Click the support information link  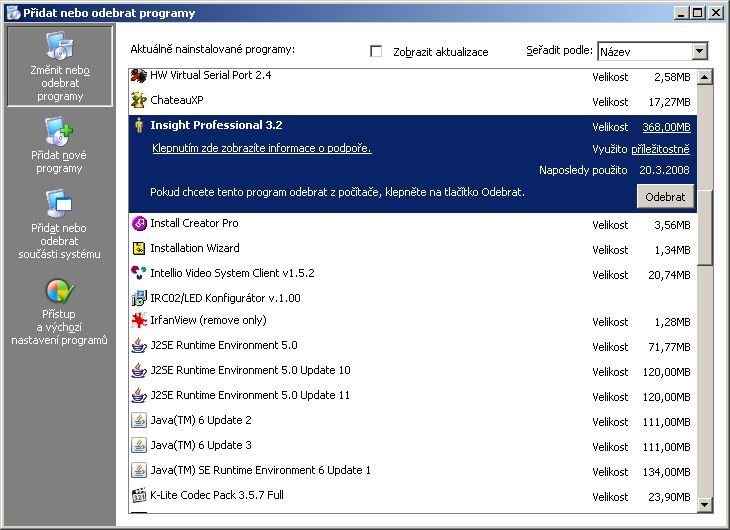[261, 148]
